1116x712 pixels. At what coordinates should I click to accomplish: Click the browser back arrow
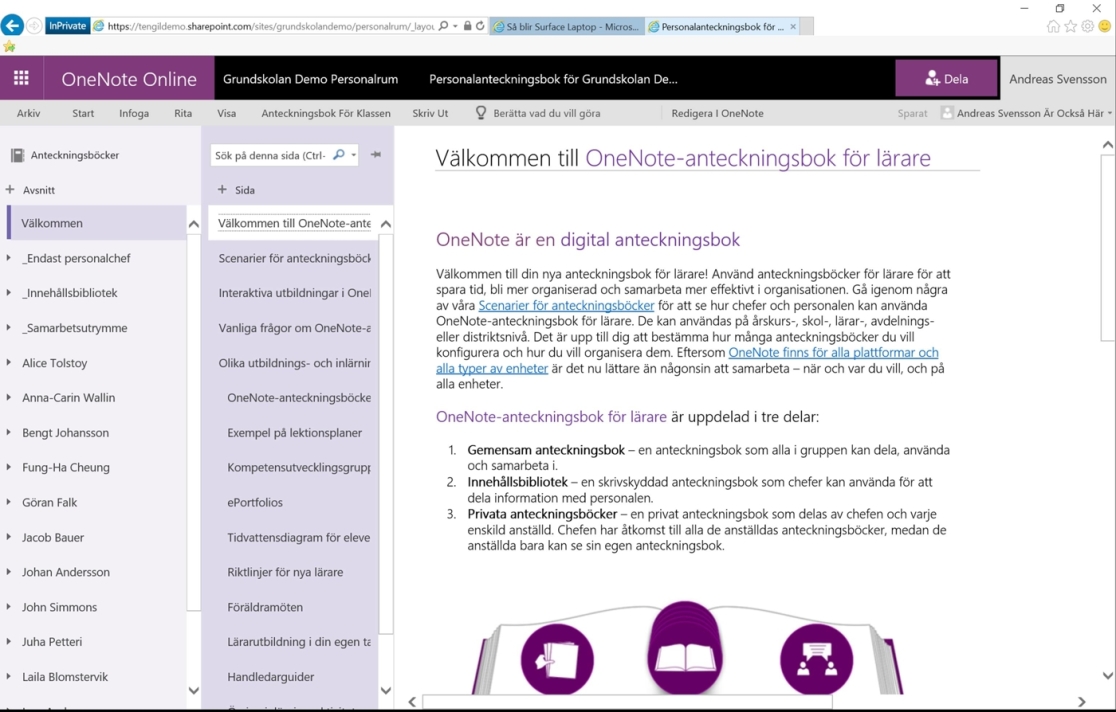14,25
